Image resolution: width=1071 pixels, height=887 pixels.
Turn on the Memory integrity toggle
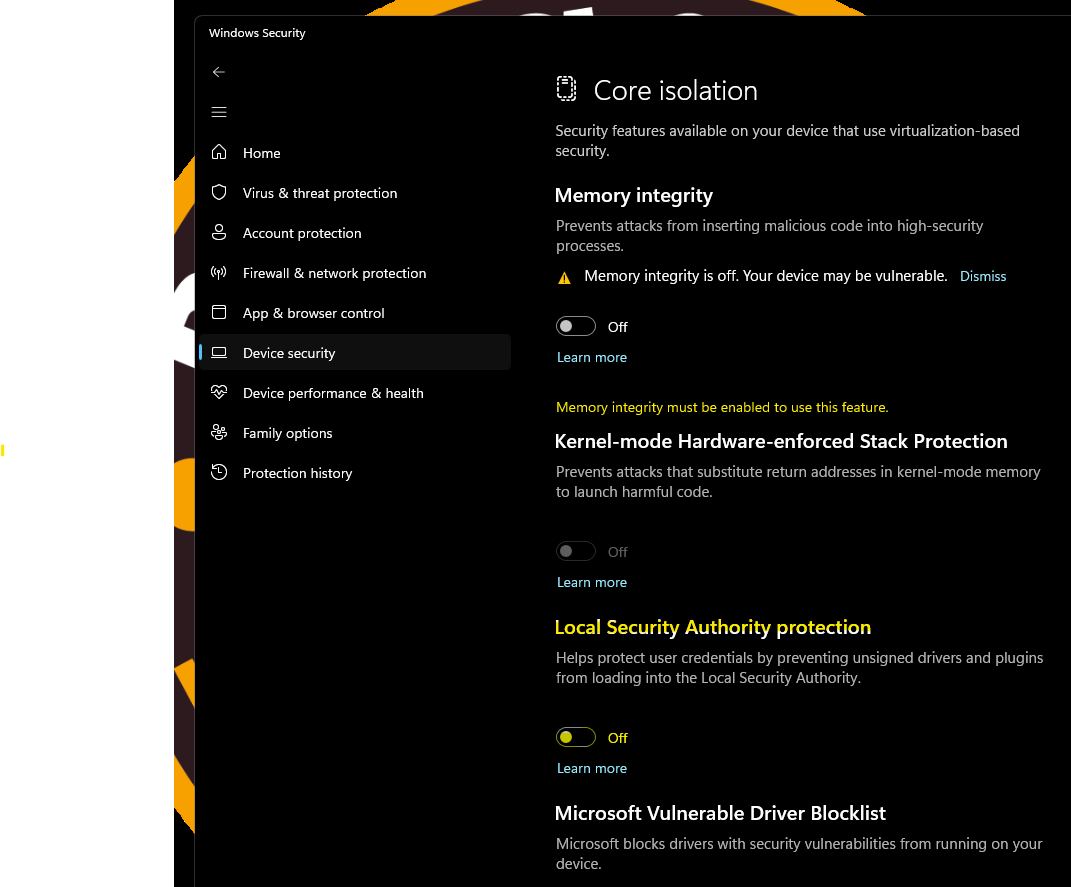[x=576, y=326]
